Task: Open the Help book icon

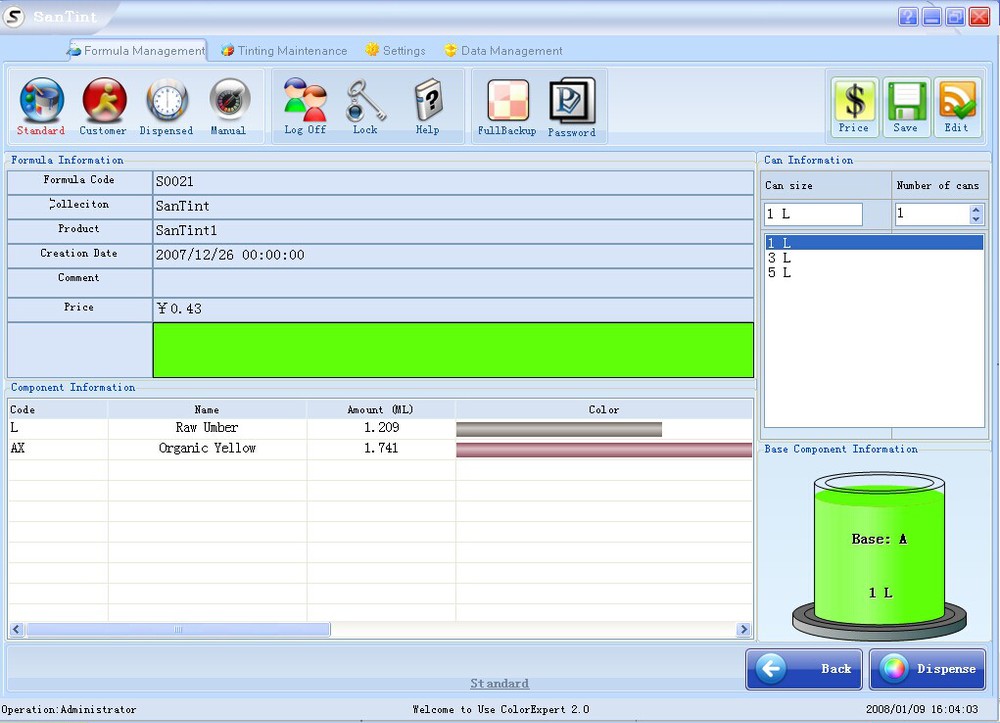Action: pos(427,106)
